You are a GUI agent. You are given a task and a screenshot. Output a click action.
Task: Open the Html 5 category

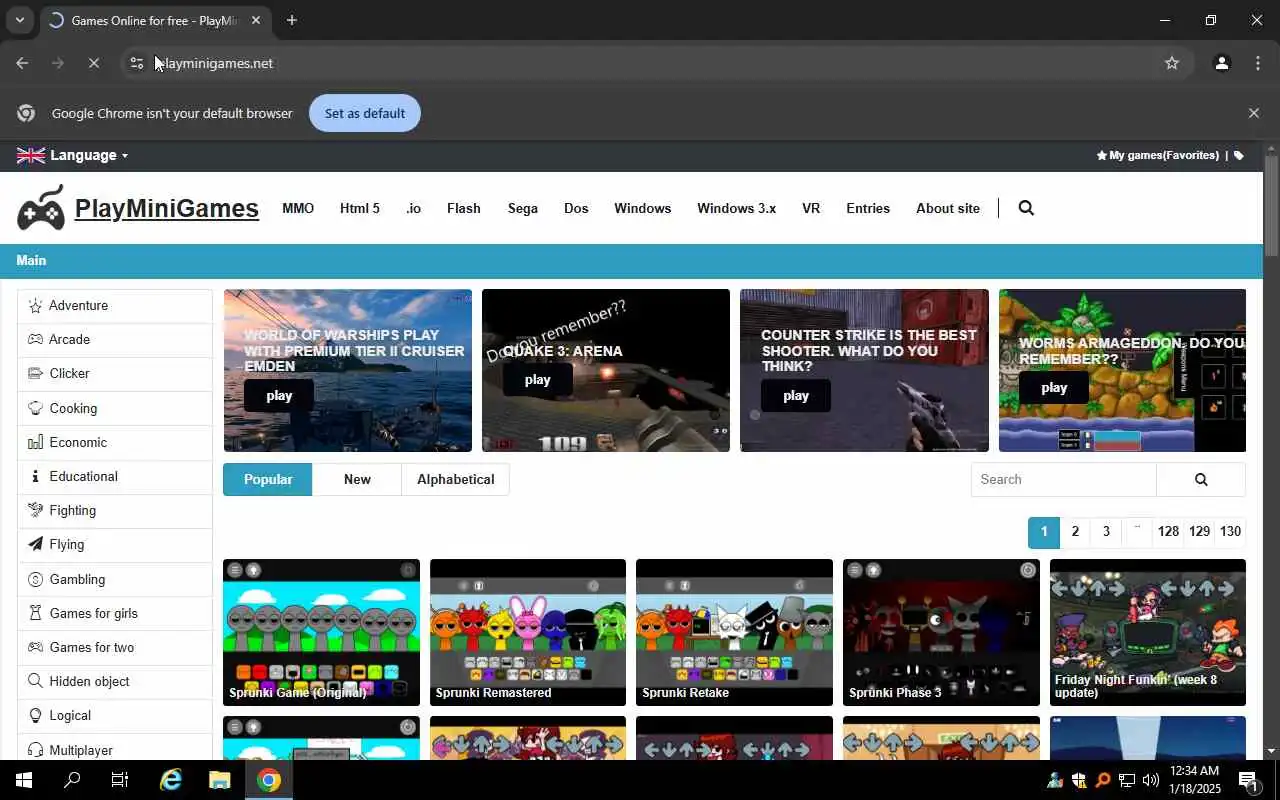(x=360, y=208)
